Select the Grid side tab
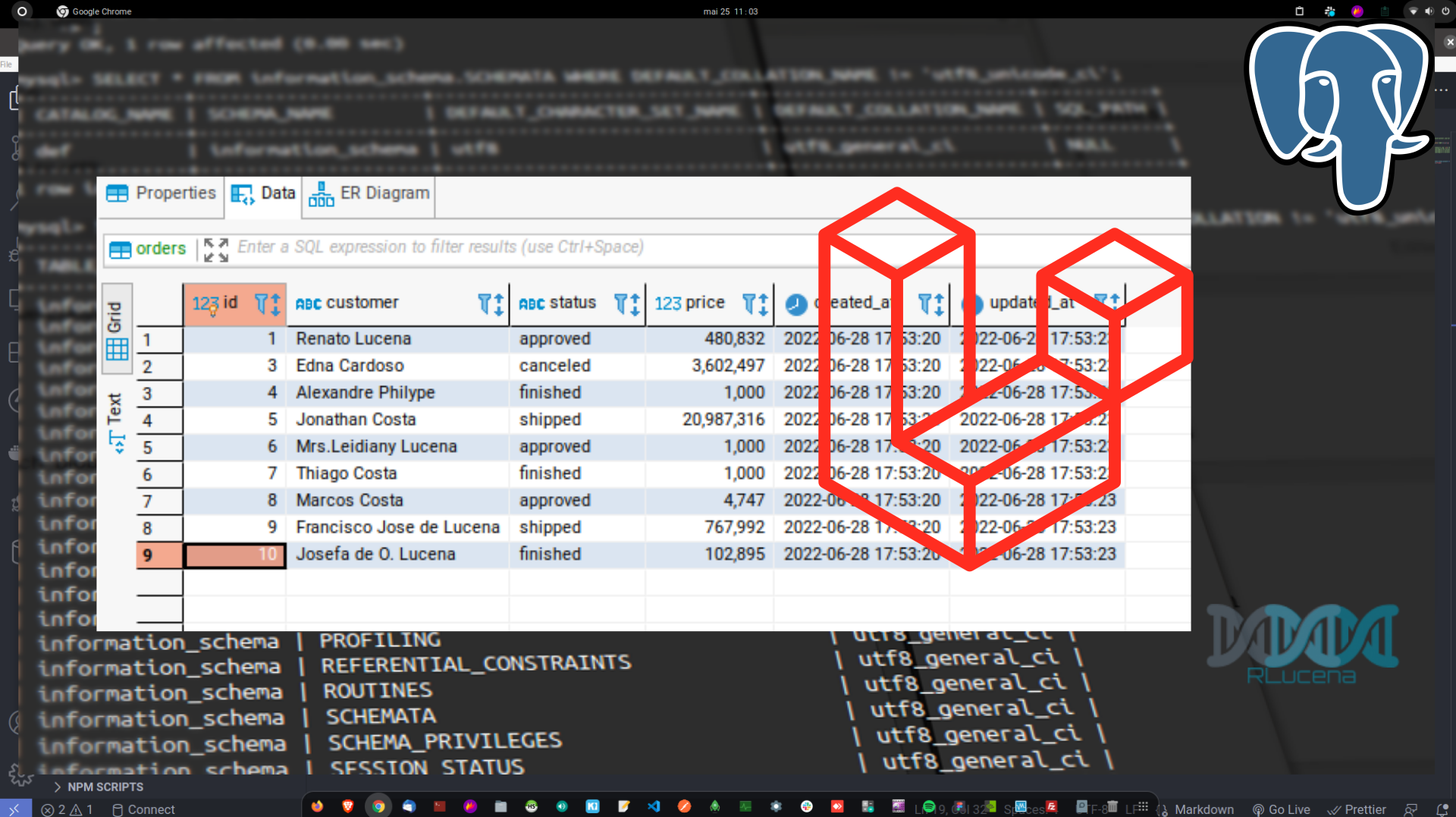 coord(116,329)
